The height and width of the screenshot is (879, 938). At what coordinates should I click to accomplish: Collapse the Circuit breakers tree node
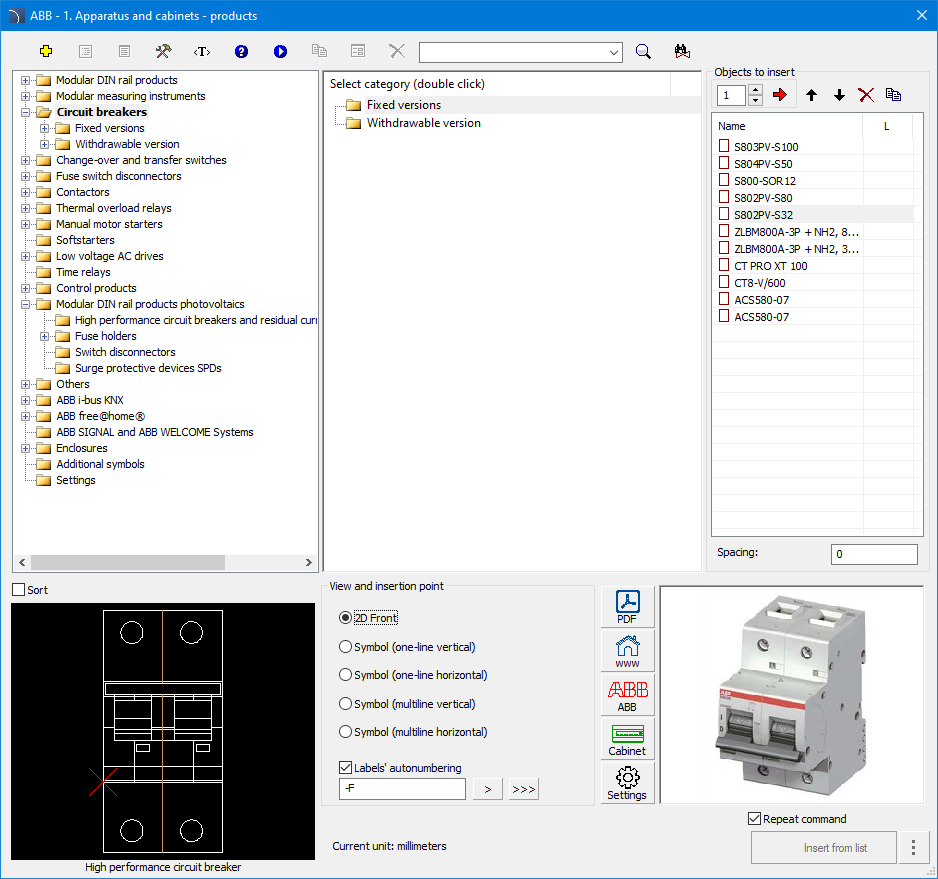pos(25,112)
